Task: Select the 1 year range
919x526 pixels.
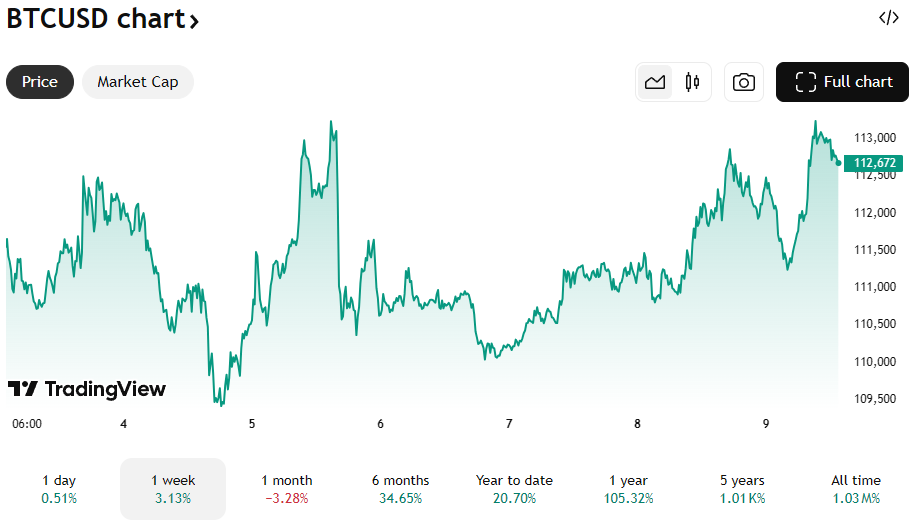Action: (628, 489)
